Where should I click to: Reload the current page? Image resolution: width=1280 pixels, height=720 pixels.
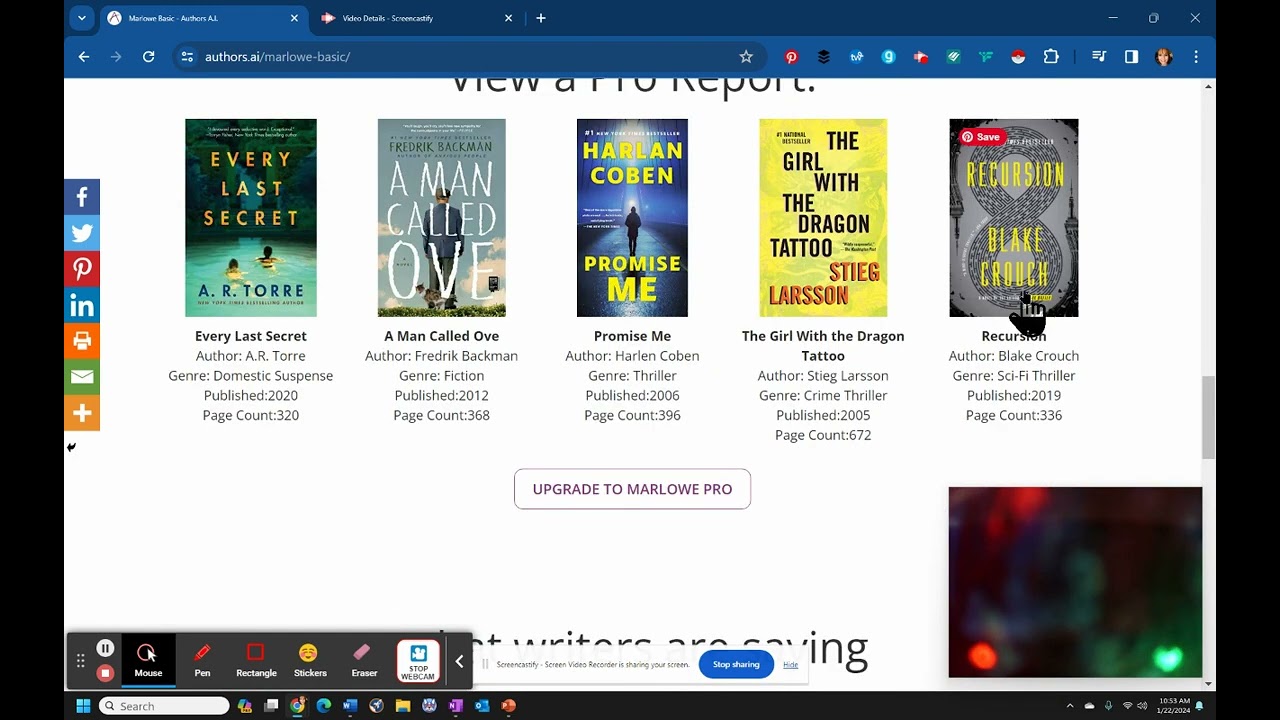click(148, 57)
